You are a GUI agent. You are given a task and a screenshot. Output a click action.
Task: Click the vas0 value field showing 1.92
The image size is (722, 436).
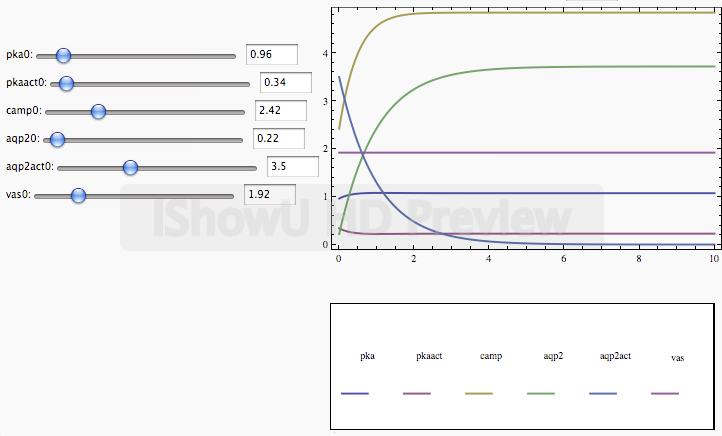point(270,194)
